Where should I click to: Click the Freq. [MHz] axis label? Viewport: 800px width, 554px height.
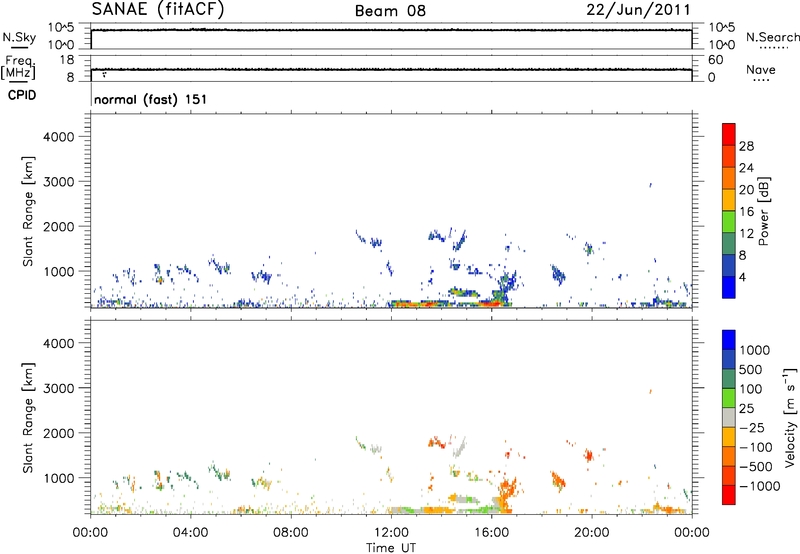[19, 67]
